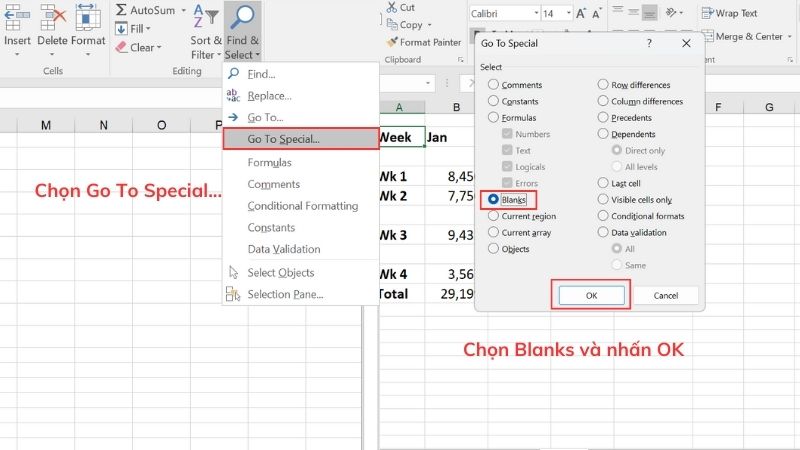This screenshot has height=450, width=800.
Task: Select Conditional formats radio button
Action: 603,215
